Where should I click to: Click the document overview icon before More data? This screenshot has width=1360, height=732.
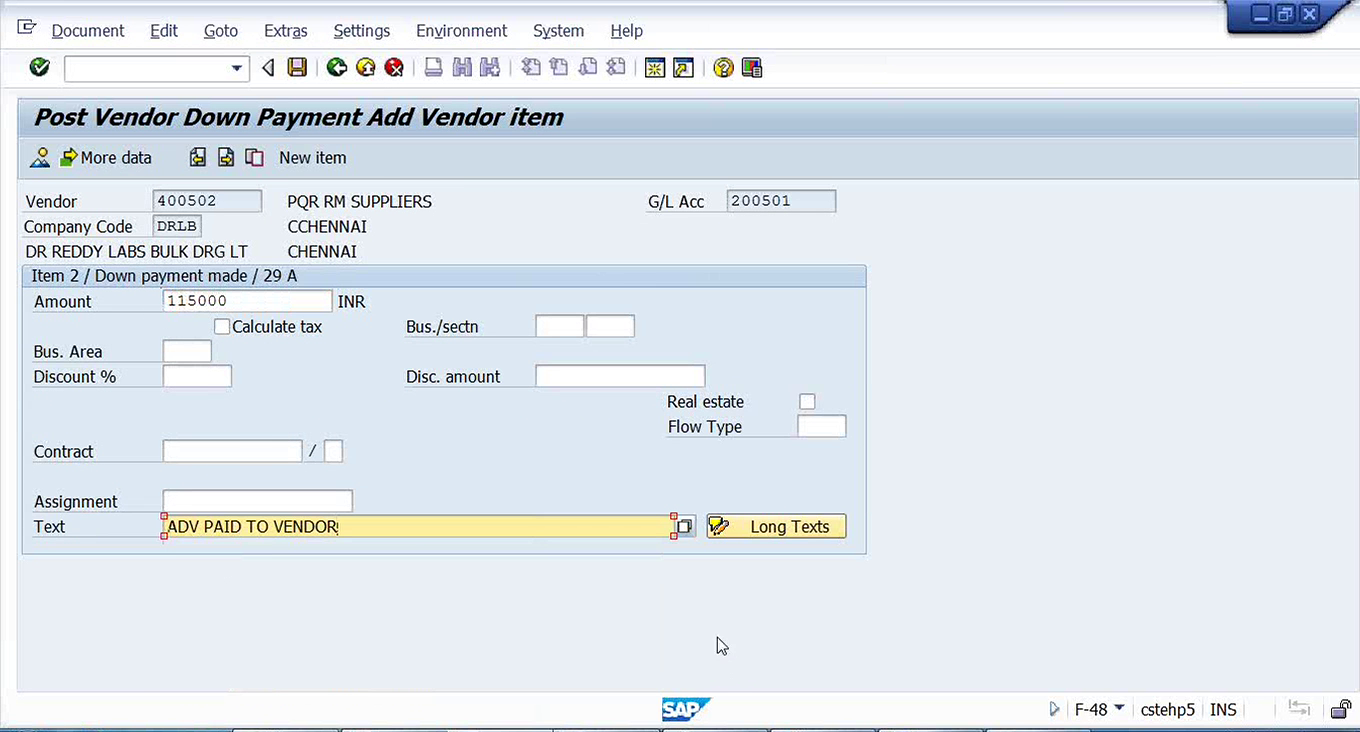click(40, 157)
